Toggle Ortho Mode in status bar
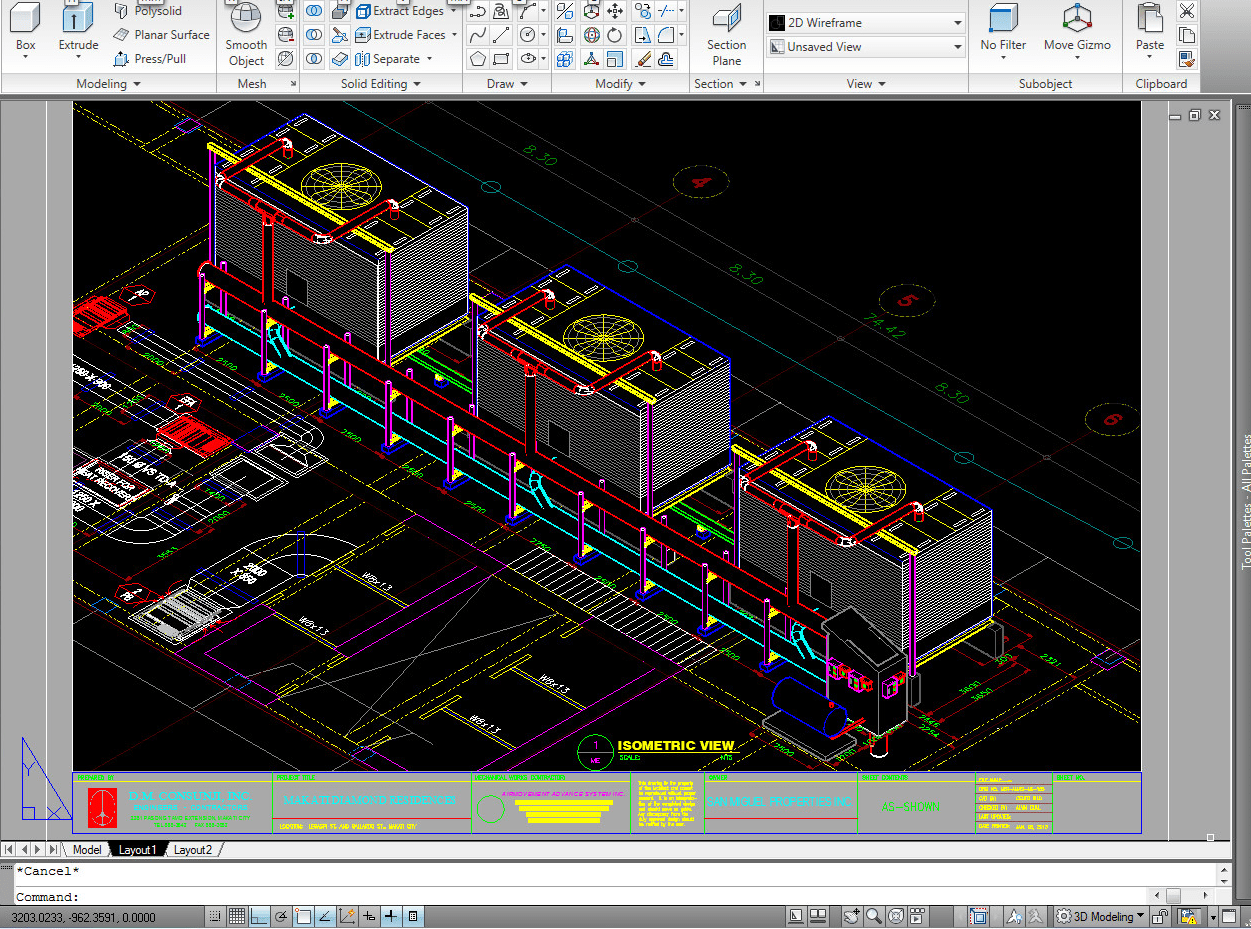The height and width of the screenshot is (929, 1251). [x=259, y=916]
